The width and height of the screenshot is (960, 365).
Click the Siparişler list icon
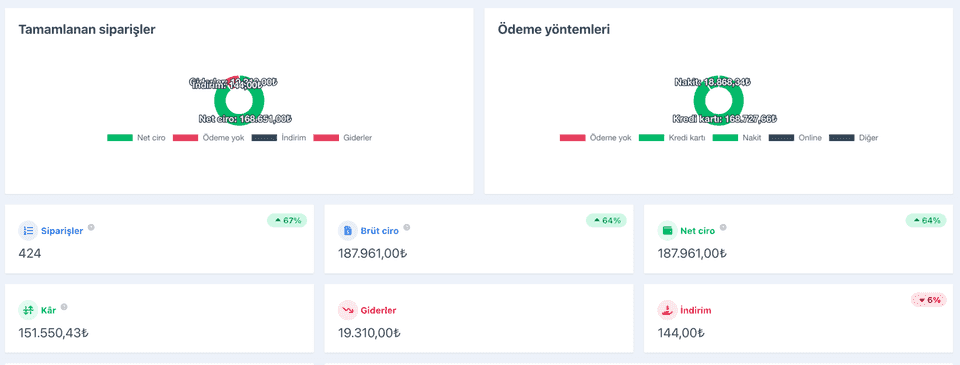point(28,231)
